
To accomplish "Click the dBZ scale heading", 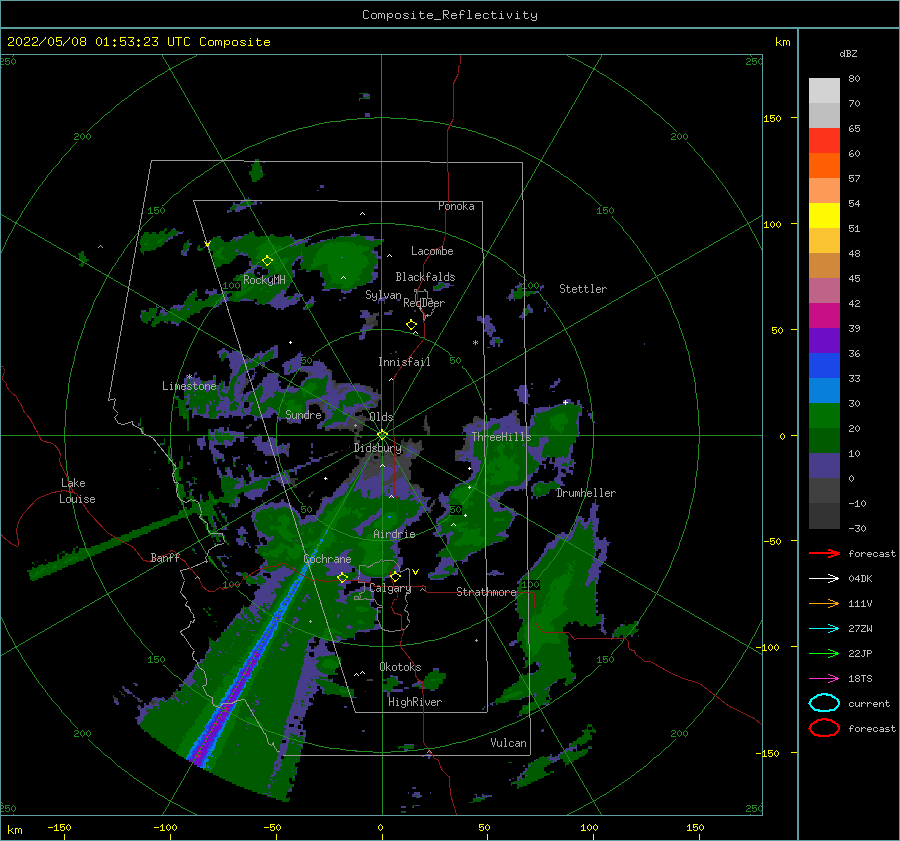I will pyautogui.click(x=848, y=54).
